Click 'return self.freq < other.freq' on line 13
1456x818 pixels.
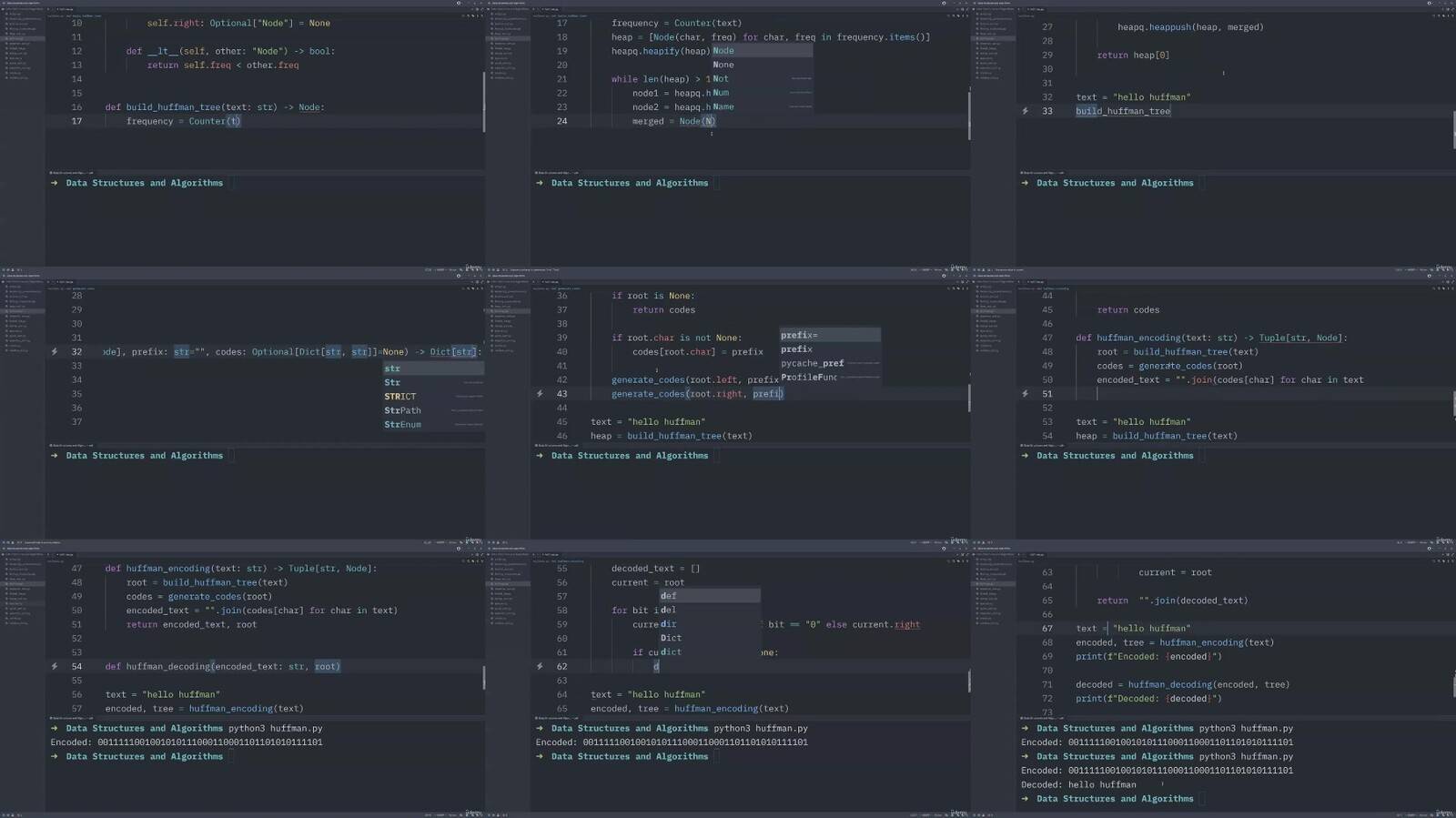tap(223, 65)
